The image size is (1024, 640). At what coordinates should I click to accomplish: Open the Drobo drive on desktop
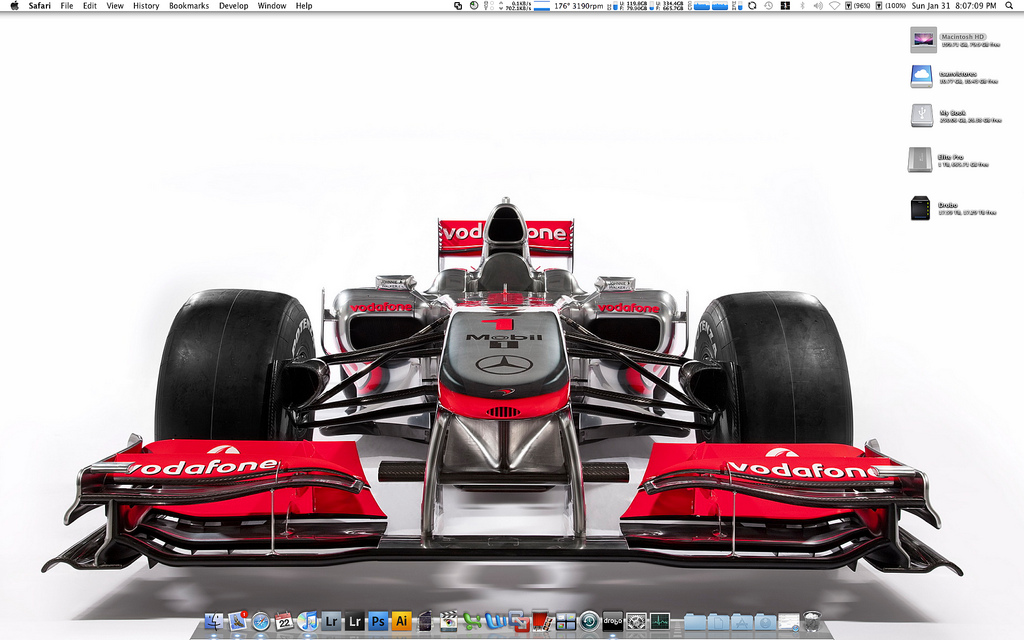(920, 208)
